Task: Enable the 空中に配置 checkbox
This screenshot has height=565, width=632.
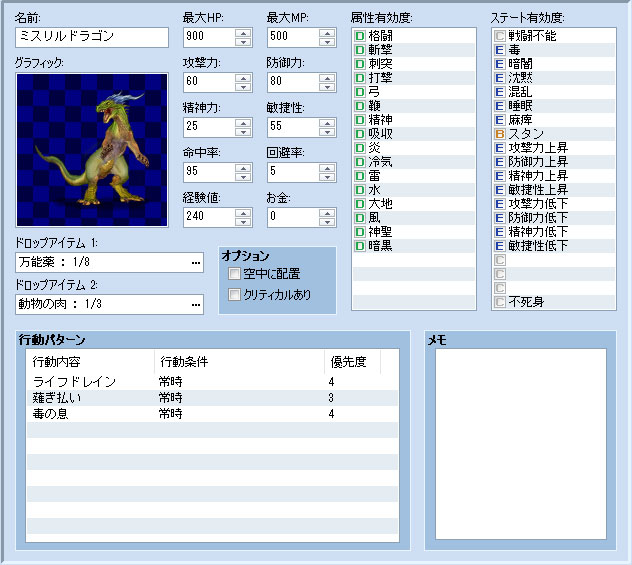Action: (x=234, y=274)
